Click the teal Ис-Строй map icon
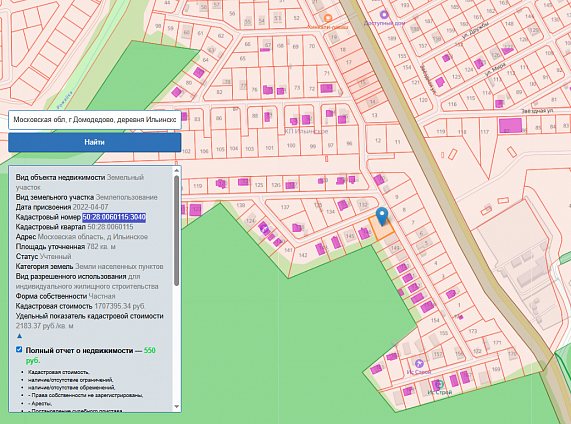Screen dimensions: 571x424 coord(440,385)
